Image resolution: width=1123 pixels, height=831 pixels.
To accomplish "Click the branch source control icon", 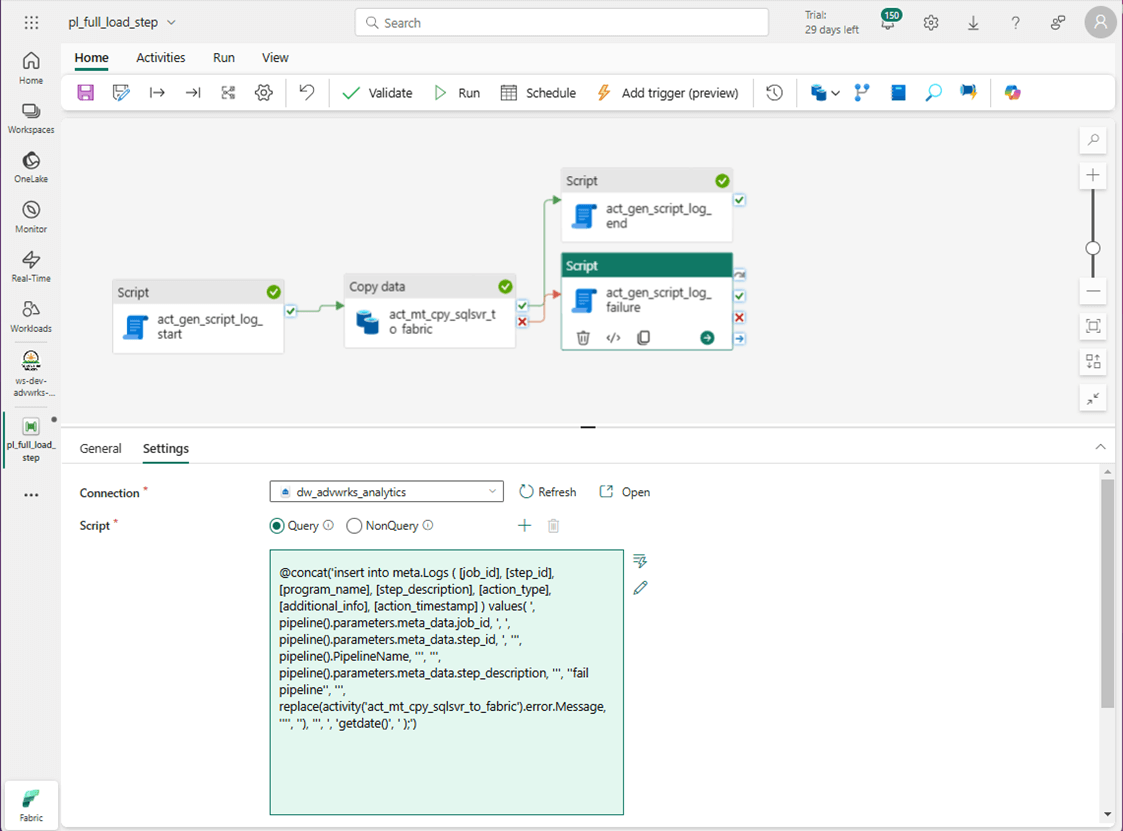I will [862, 92].
